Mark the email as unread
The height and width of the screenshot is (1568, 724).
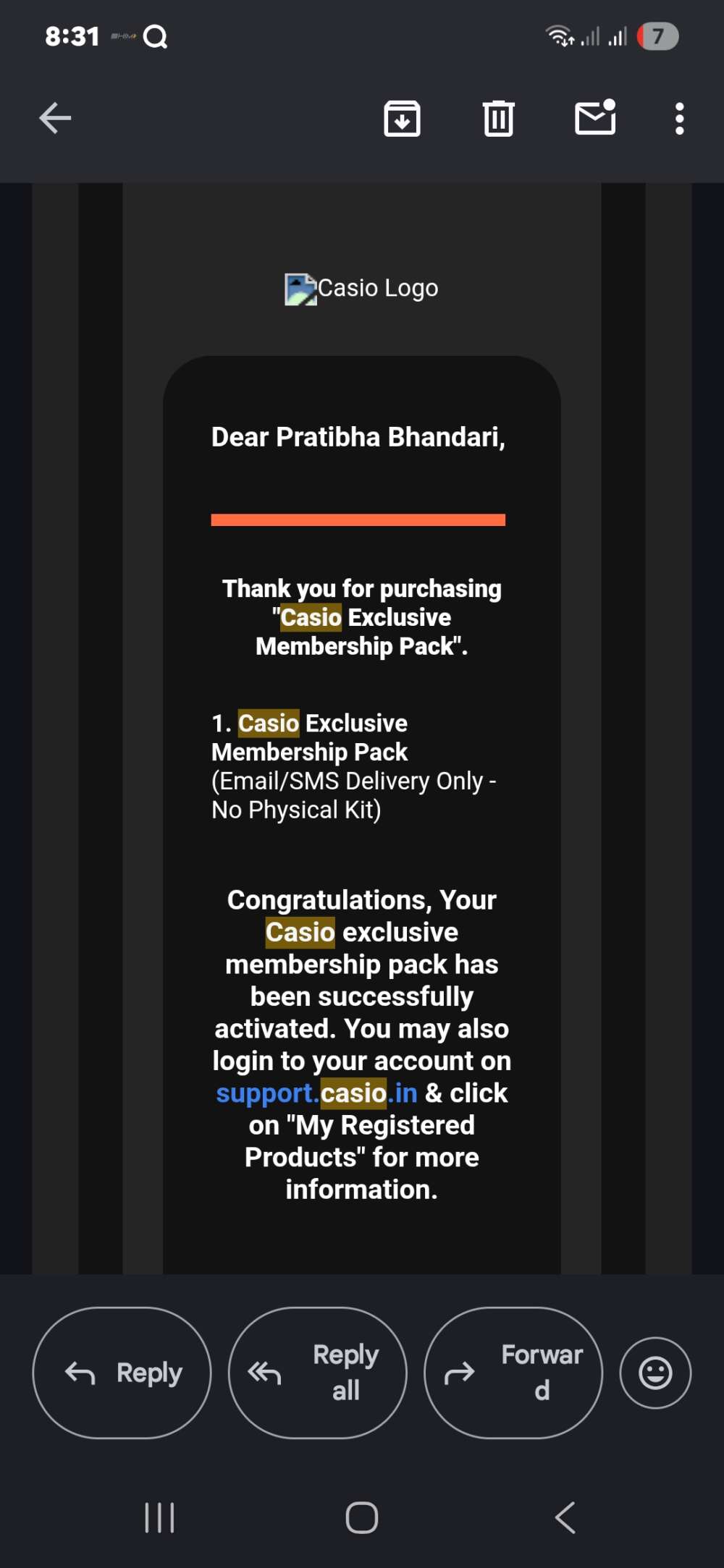point(595,118)
